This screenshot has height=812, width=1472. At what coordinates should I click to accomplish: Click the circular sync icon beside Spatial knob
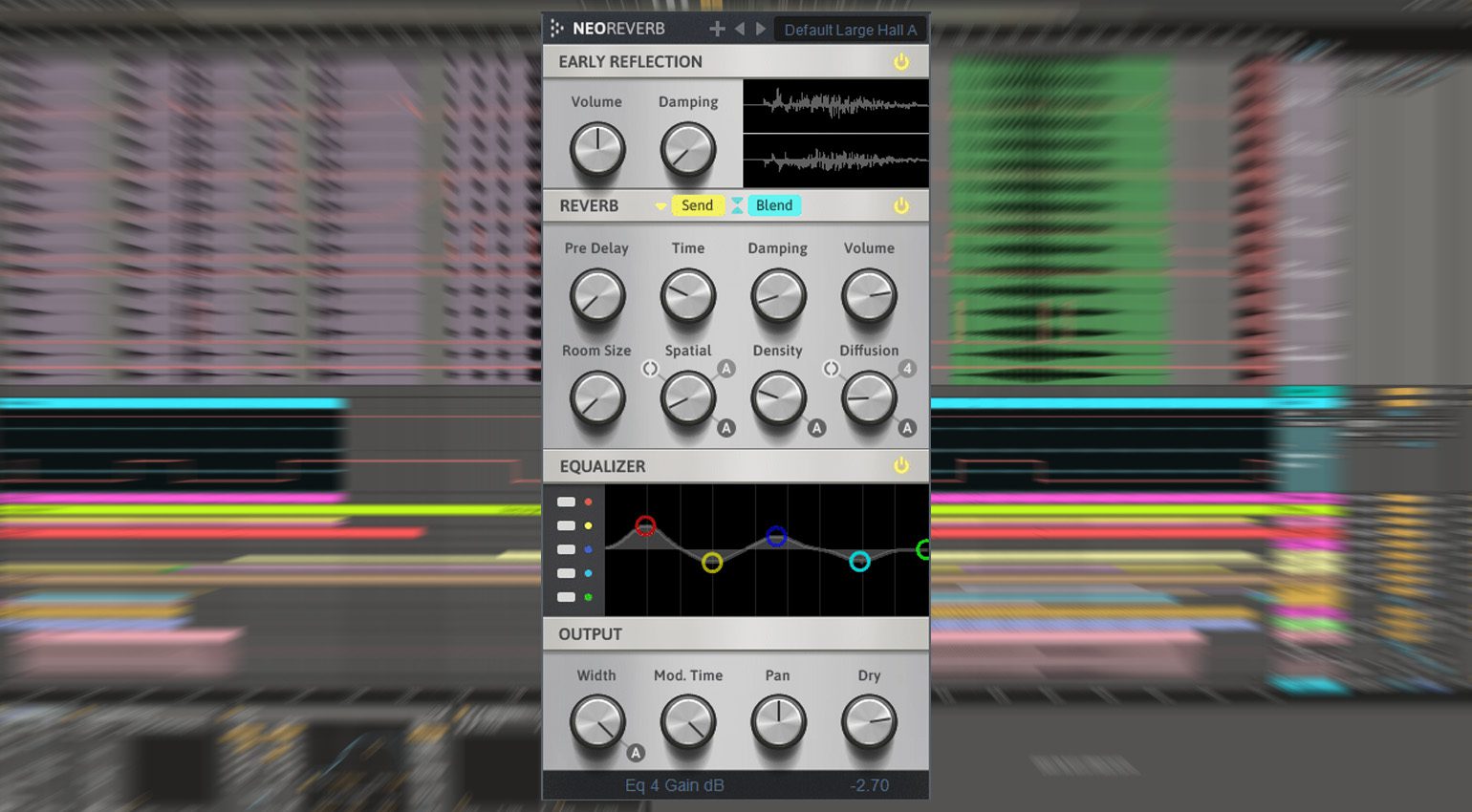650,369
